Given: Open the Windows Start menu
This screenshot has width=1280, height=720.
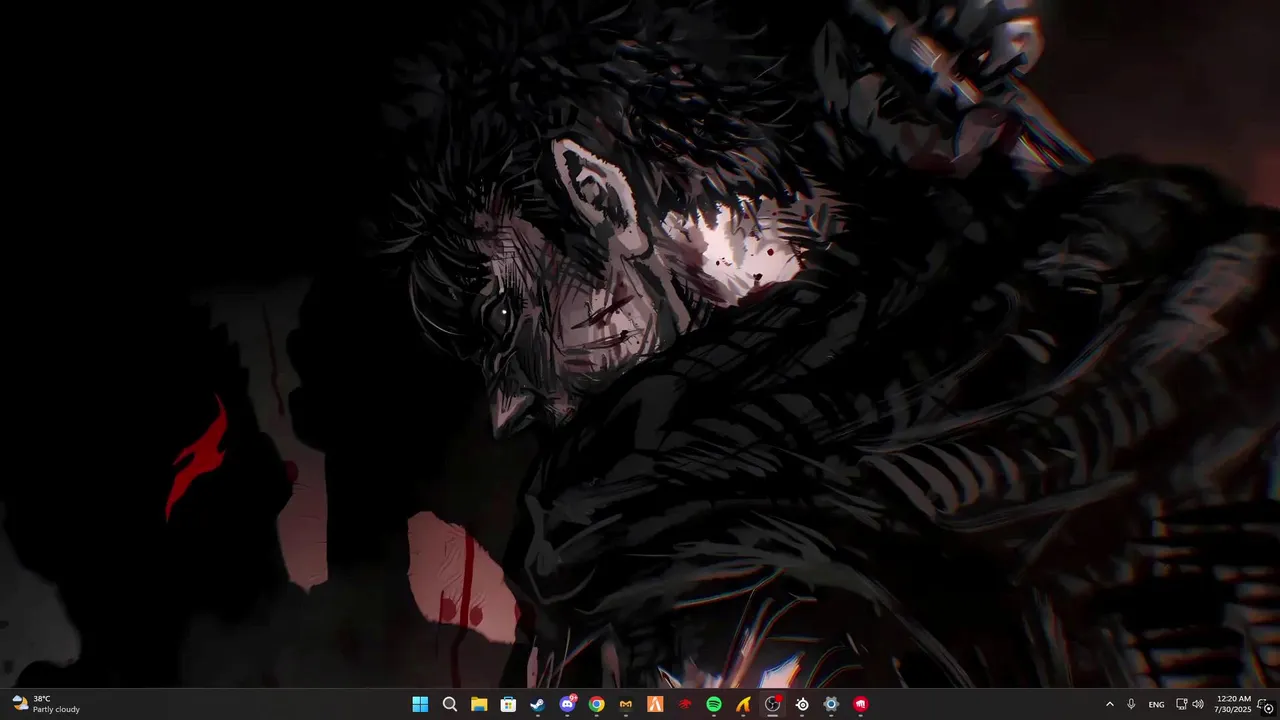Looking at the screenshot, I should click(420, 704).
